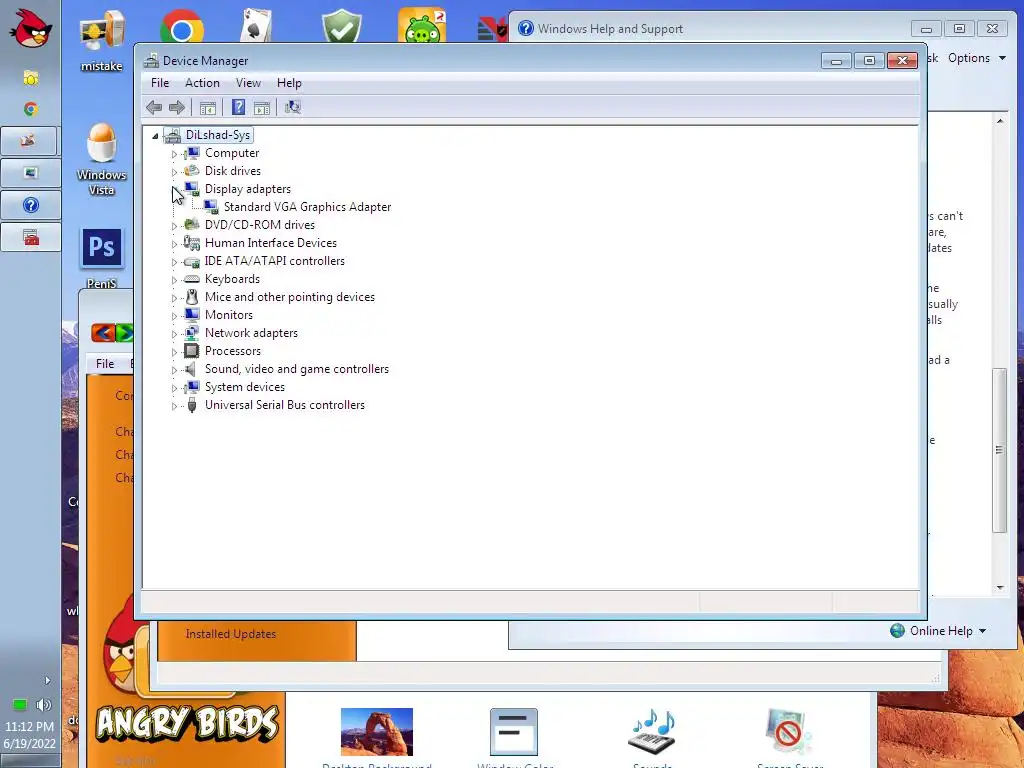Select the IDE ATA/ATAPI controllers label
The height and width of the screenshot is (768, 1024).
tap(275, 261)
